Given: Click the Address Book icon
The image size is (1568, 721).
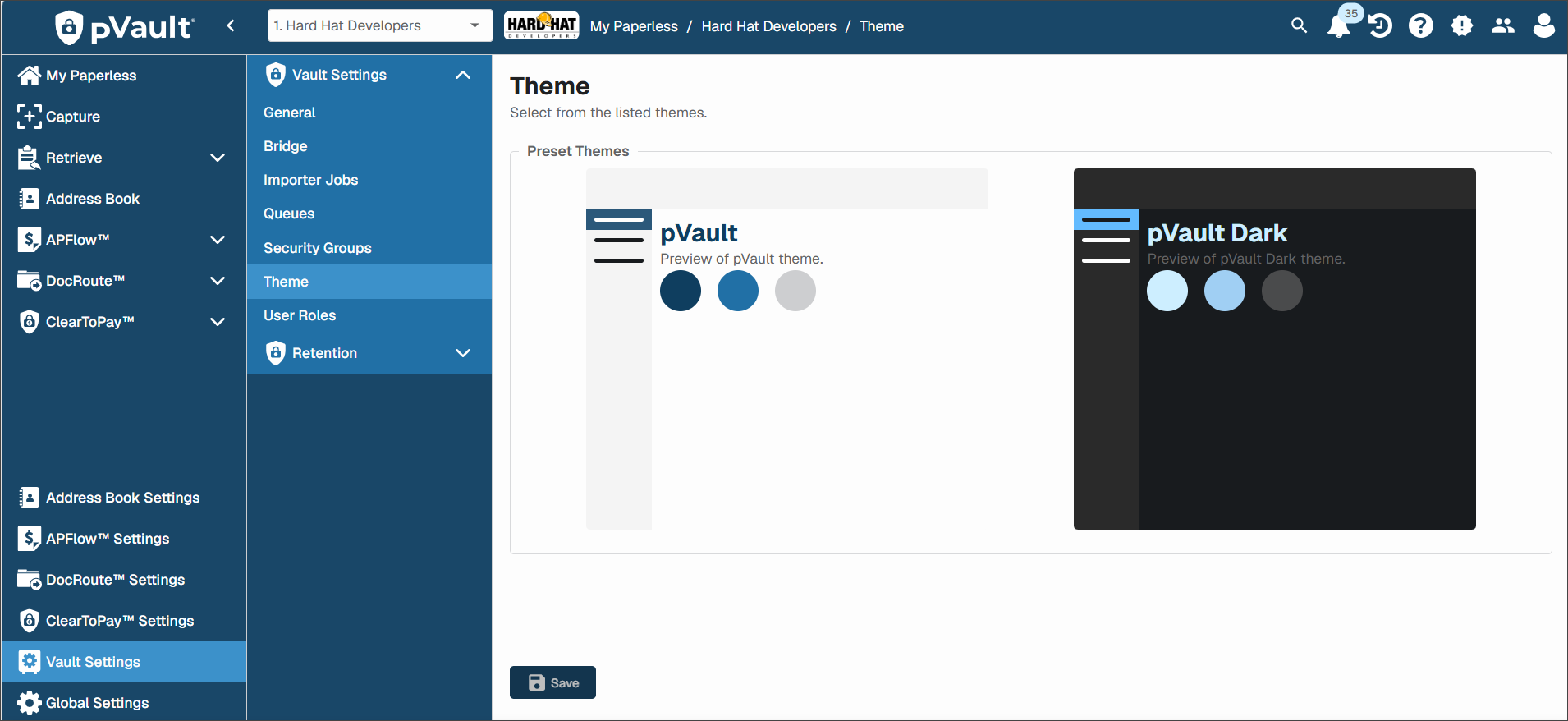Looking at the screenshot, I should pos(29,199).
